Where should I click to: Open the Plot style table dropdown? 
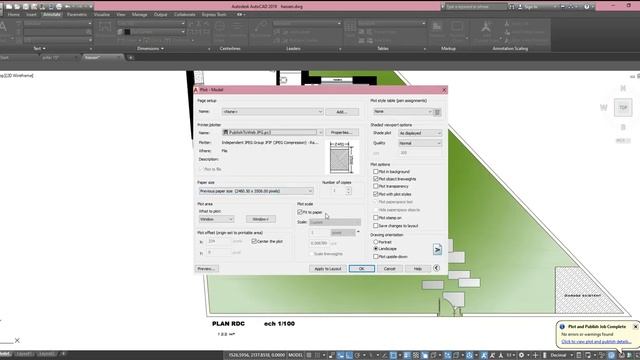[402, 111]
